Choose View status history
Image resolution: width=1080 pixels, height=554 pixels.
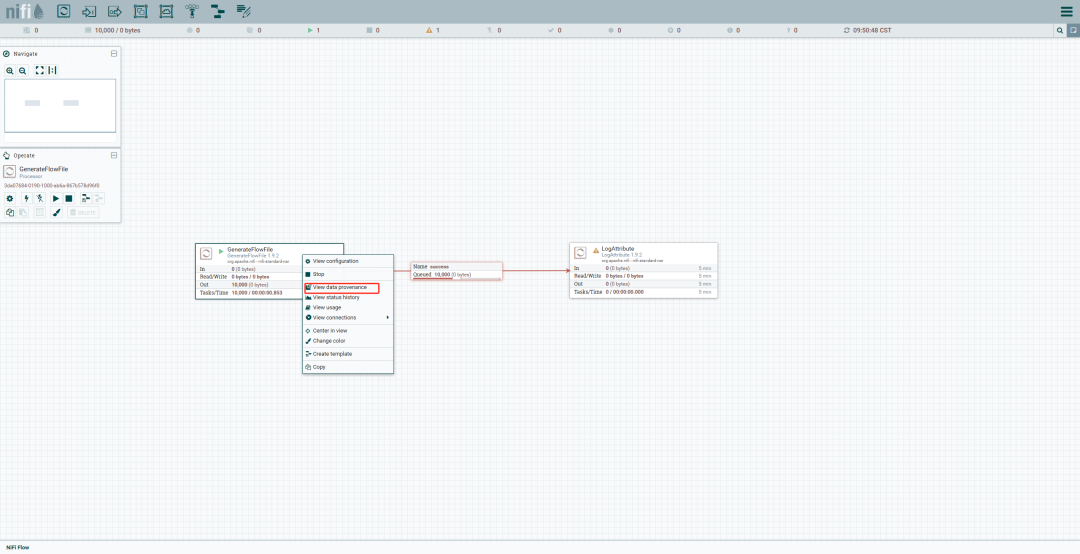348,298
